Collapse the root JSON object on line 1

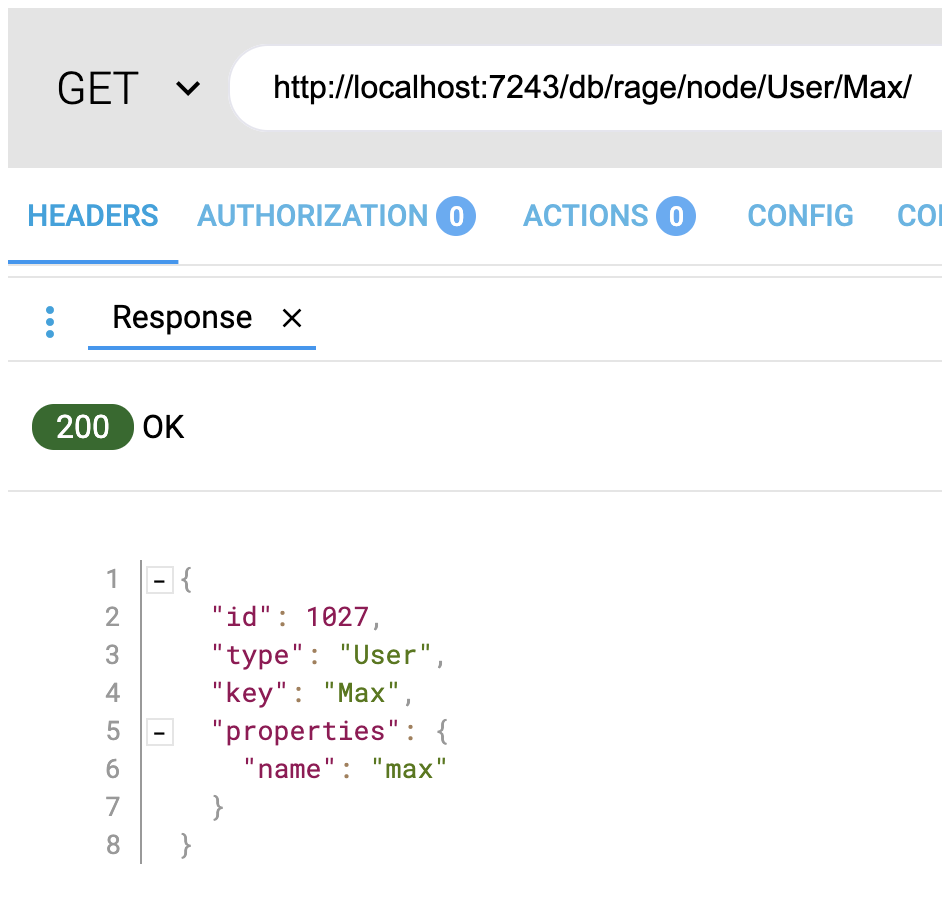tap(159, 580)
